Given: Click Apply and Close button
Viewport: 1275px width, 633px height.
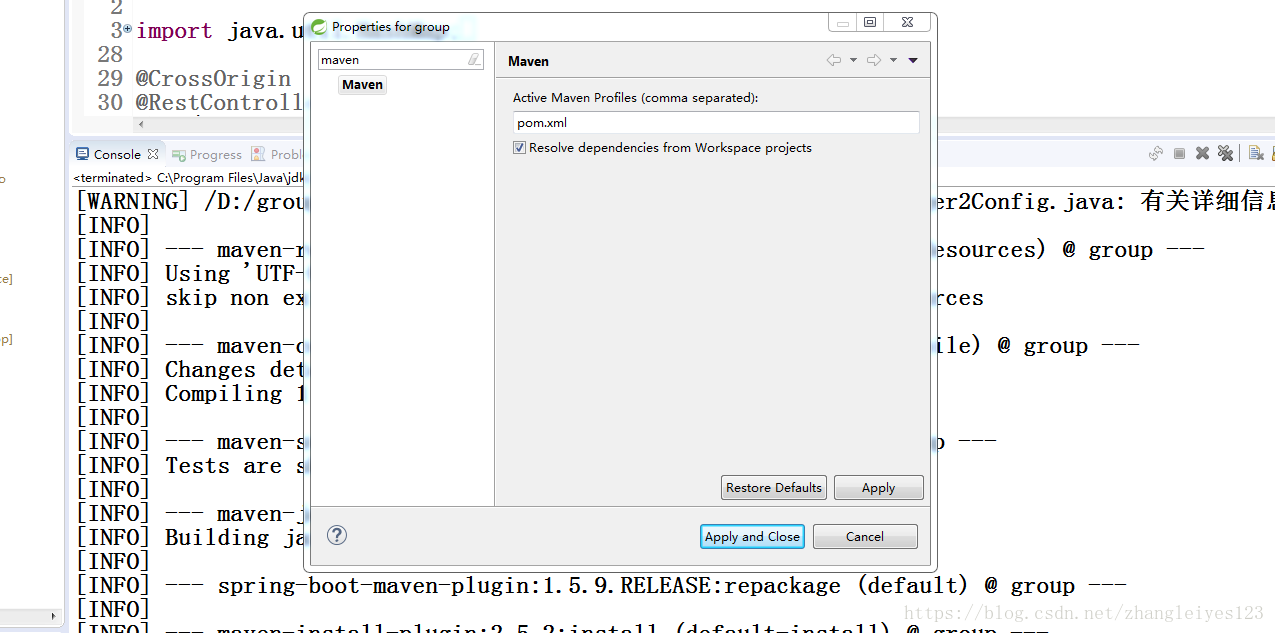Looking at the screenshot, I should click(x=752, y=537).
